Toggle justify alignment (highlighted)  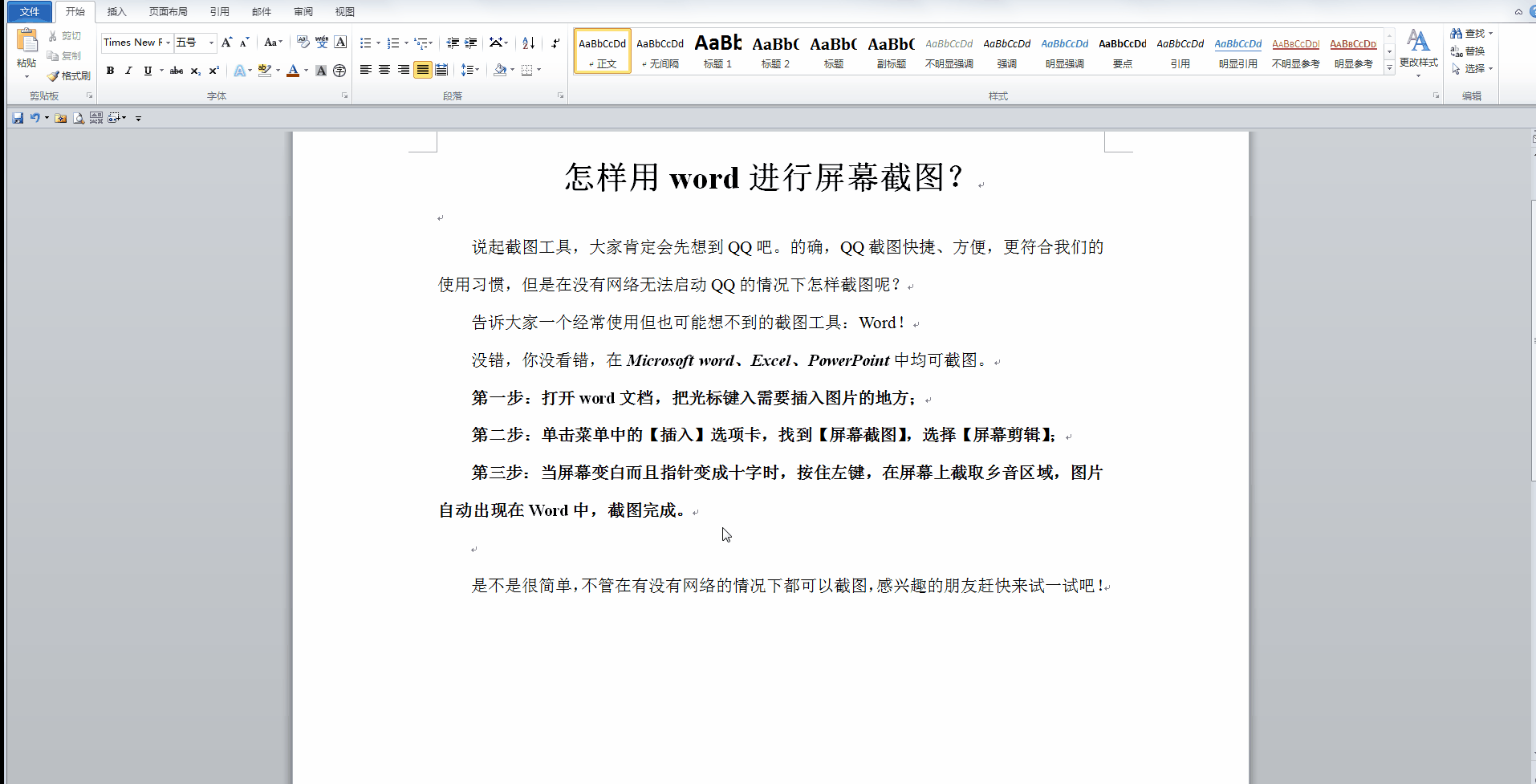(422, 70)
